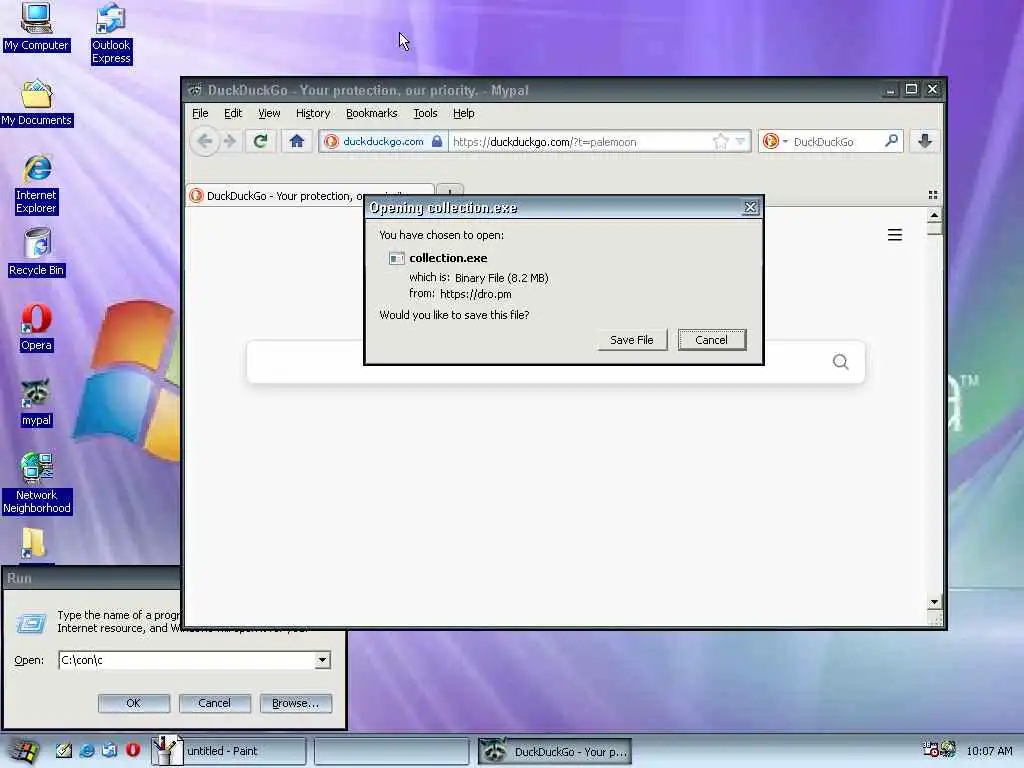Launch Internet Explorer from the desktop

click(x=37, y=184)
